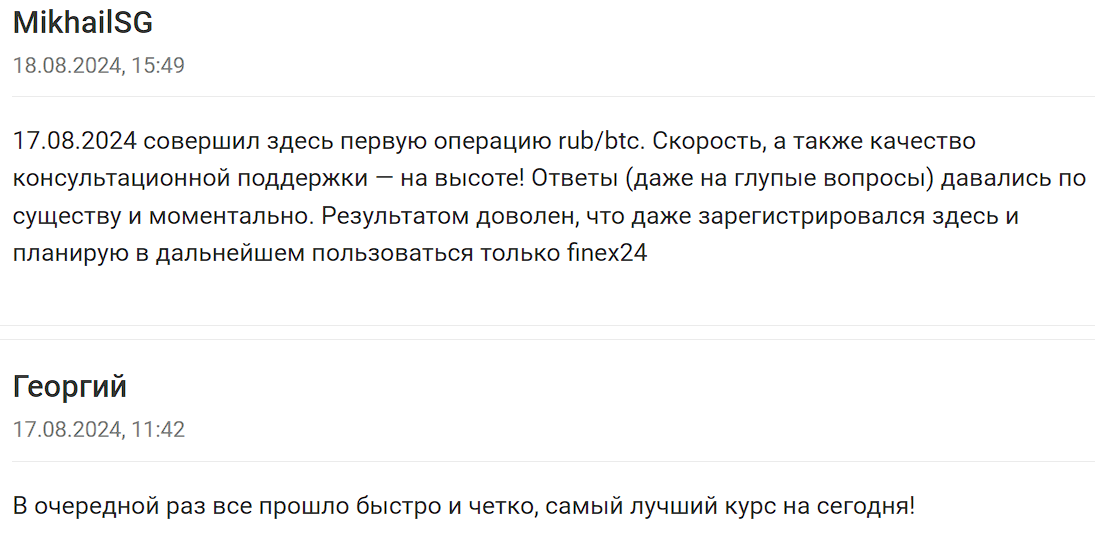This screenshot has width=1095, height=538.
Task: Click the 18.08.2024, 15:49 review timestamp
Action: (98, 65)
